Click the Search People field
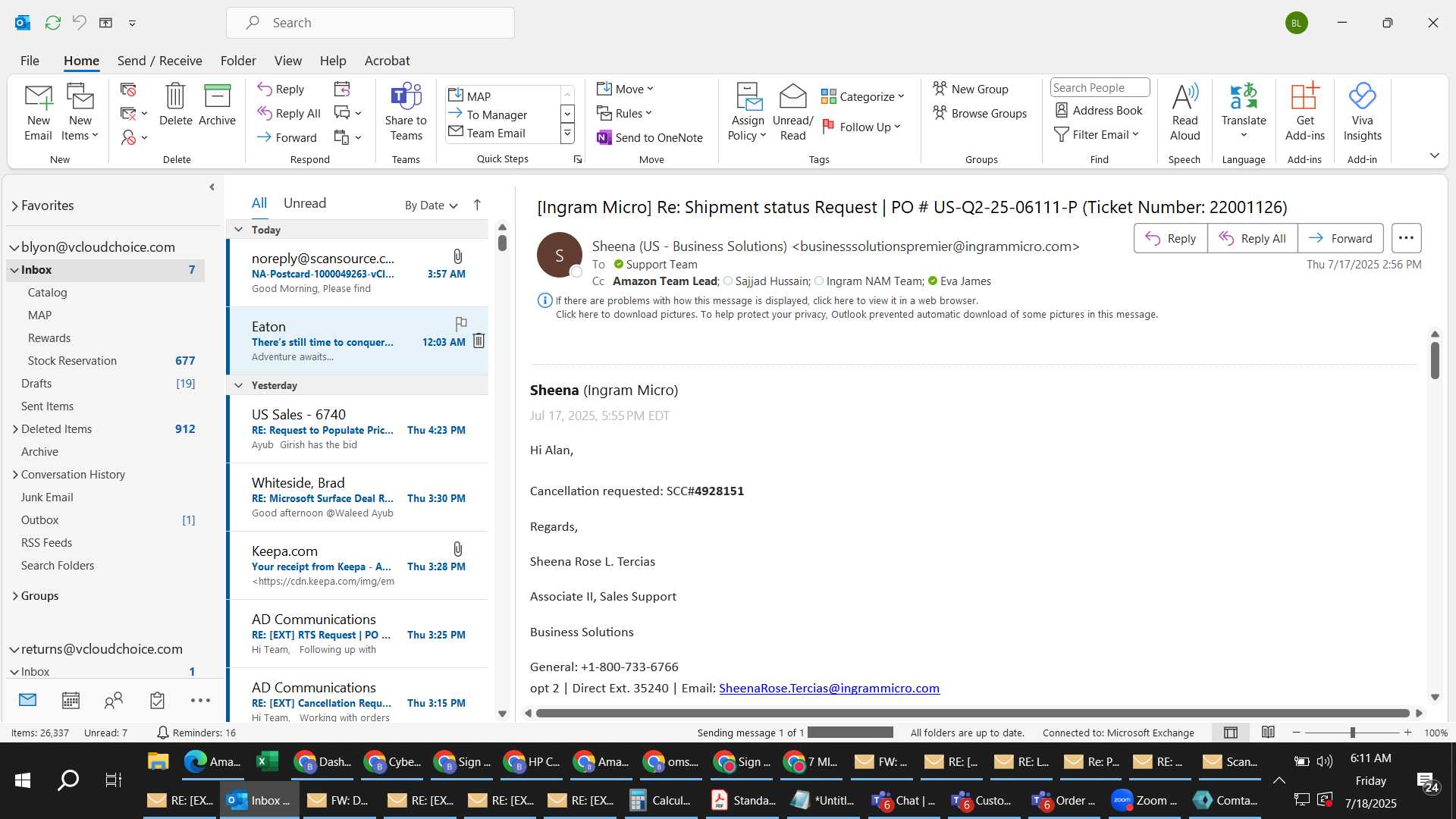This screenshot has height=819, width=1456. click(x=1100, y=87)
